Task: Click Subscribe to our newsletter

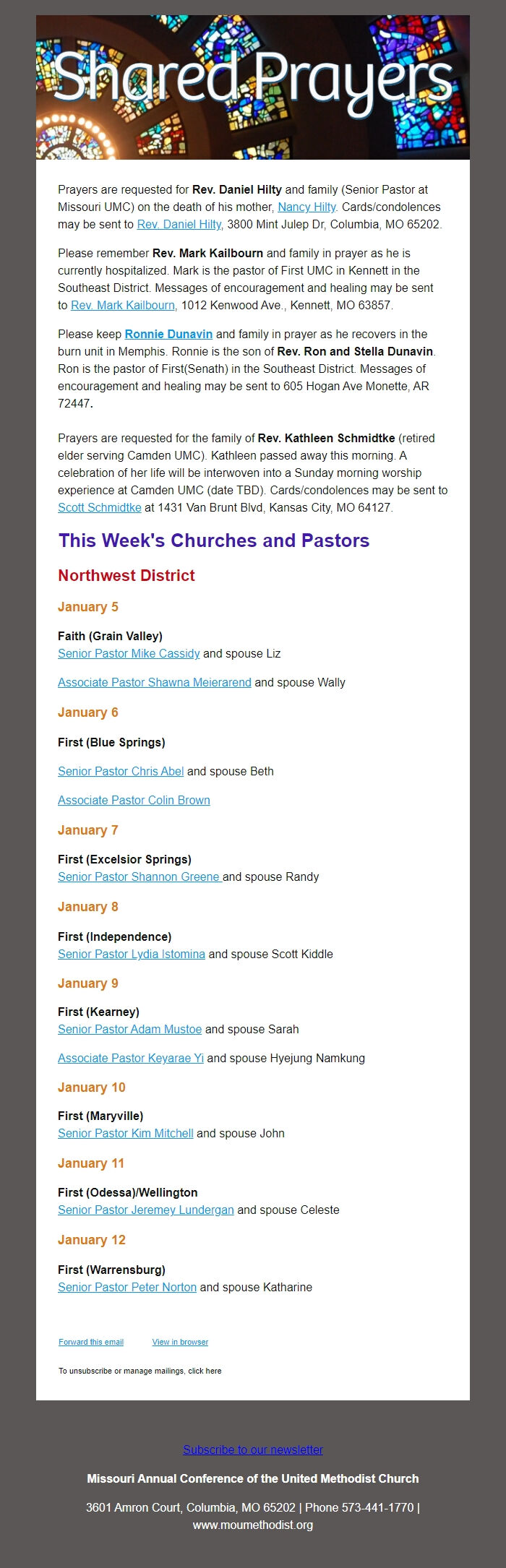Action: [253, 1449]
